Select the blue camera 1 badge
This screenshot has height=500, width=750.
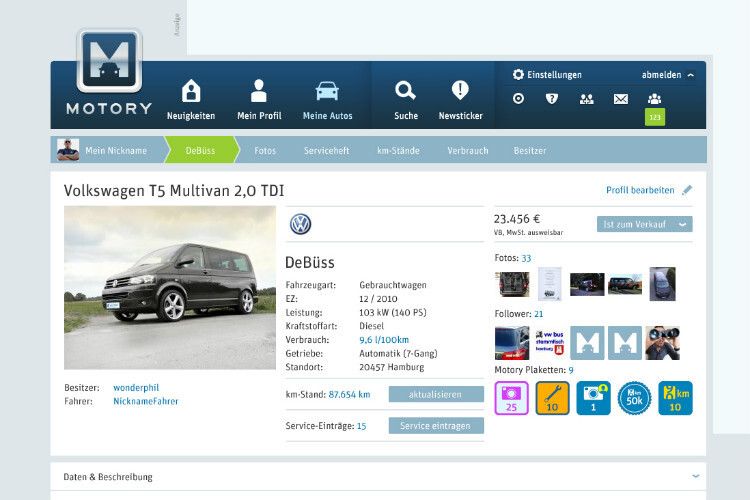(x=593, y=398)
